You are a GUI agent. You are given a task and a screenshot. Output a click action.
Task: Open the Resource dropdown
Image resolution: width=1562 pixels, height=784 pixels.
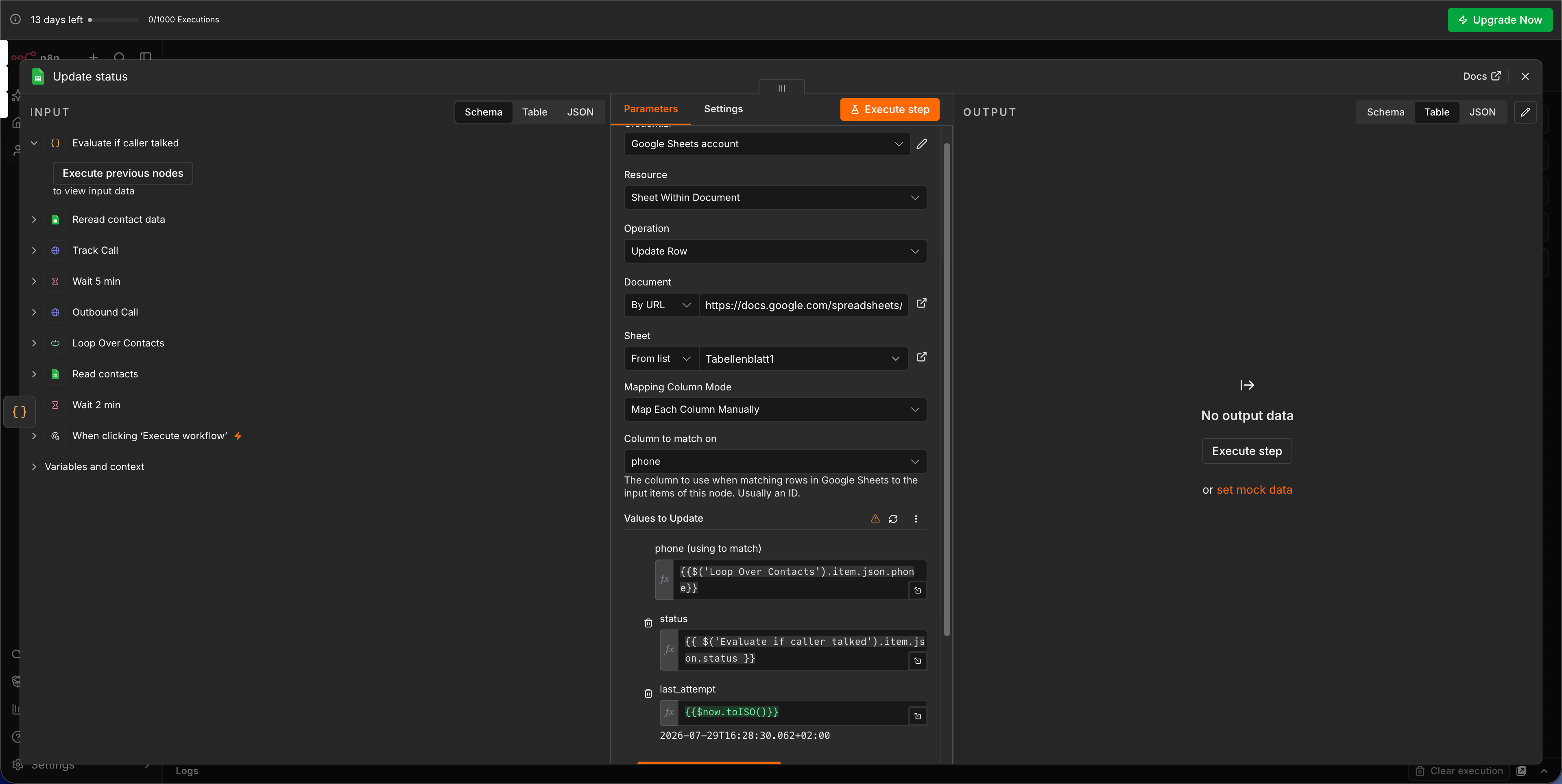click(775, 198)
